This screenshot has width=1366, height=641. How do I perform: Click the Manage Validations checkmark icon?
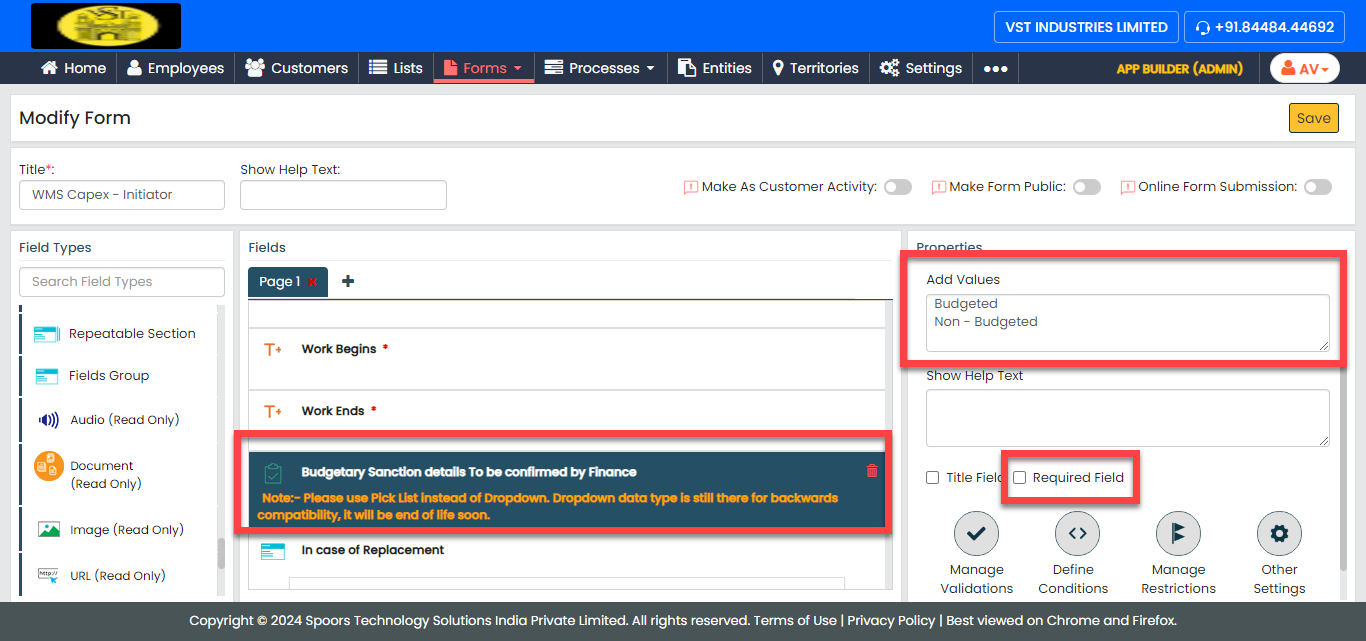click(976, 534)
